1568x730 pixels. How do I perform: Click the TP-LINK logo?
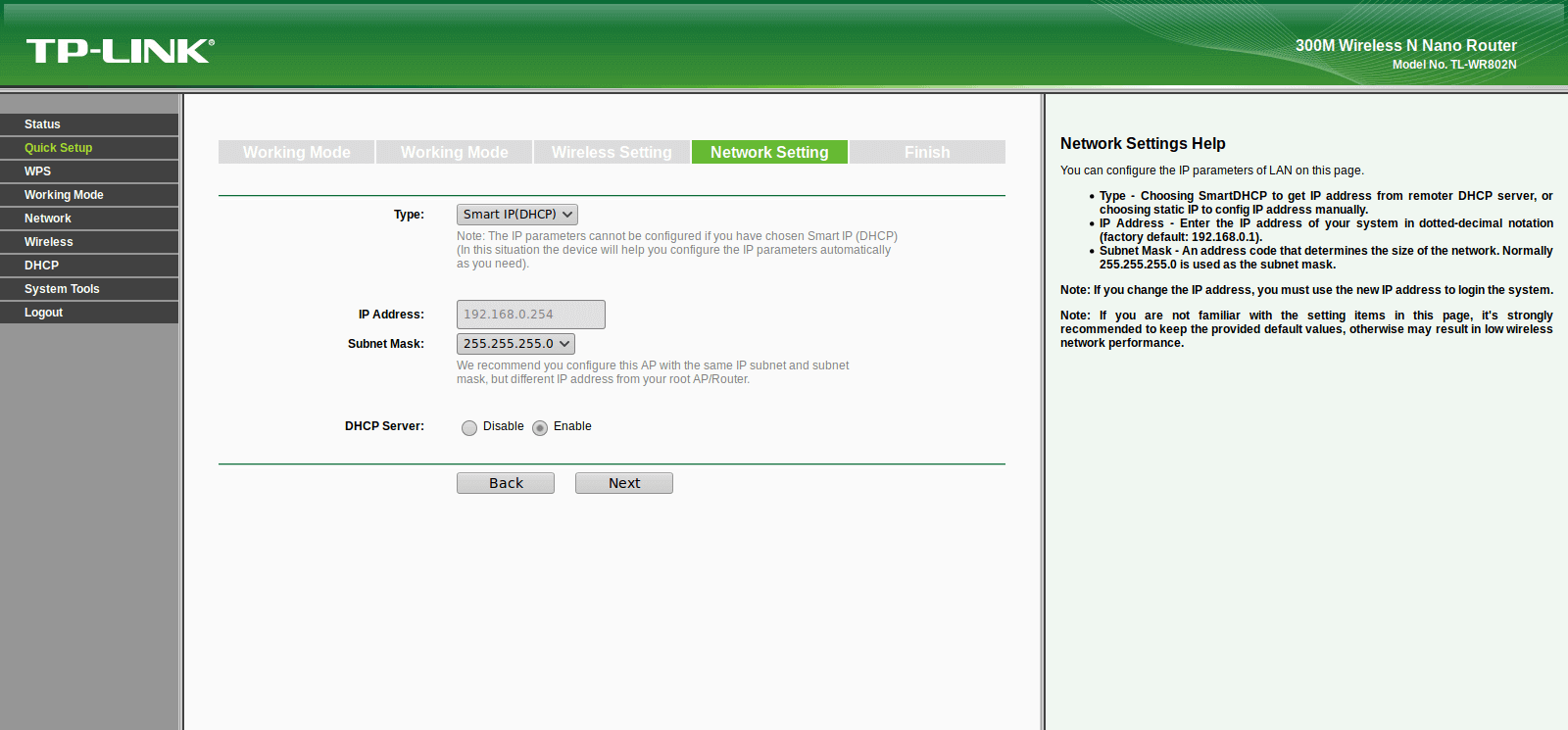(120, 51)
